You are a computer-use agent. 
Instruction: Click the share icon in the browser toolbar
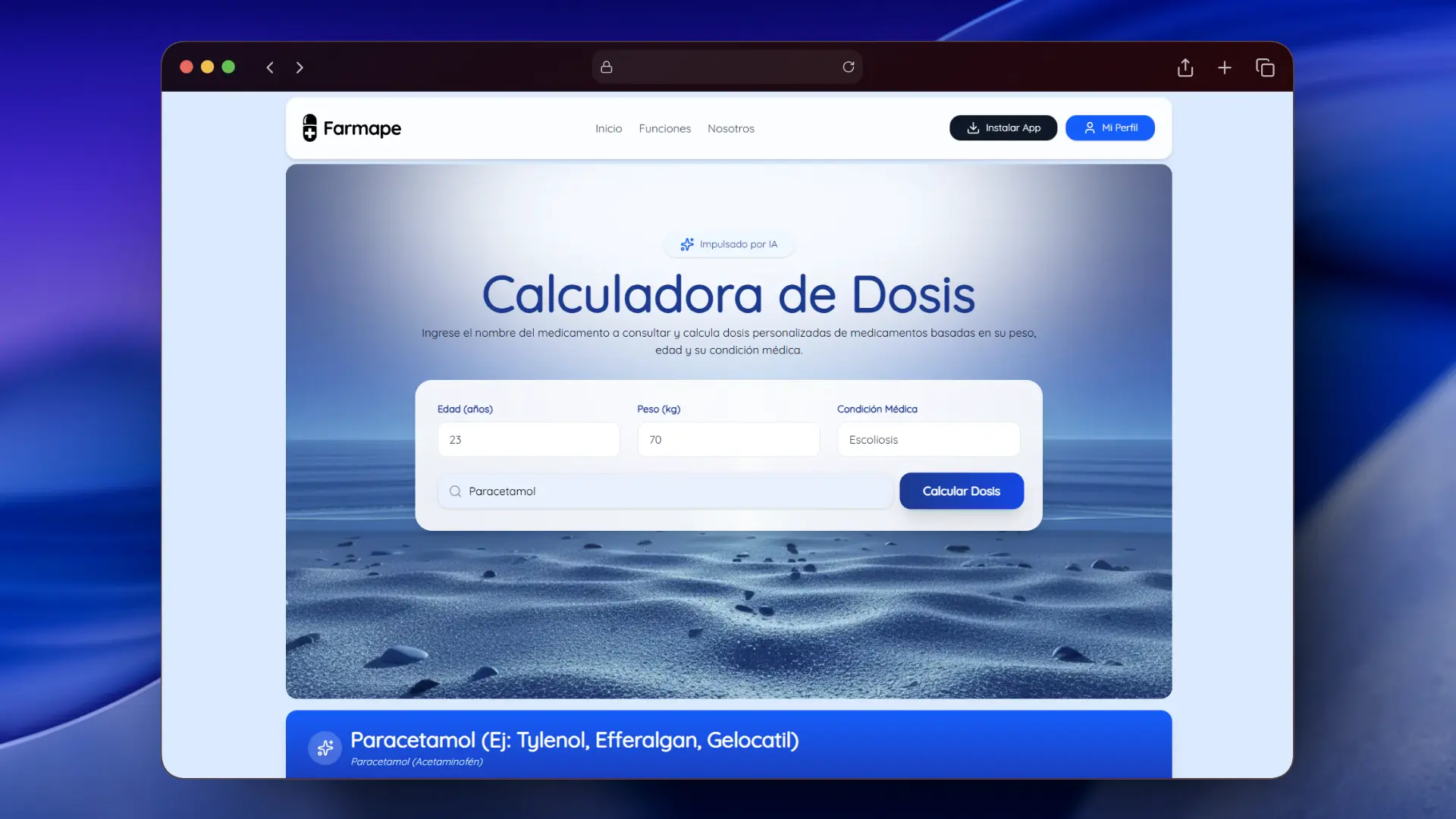1185,67
